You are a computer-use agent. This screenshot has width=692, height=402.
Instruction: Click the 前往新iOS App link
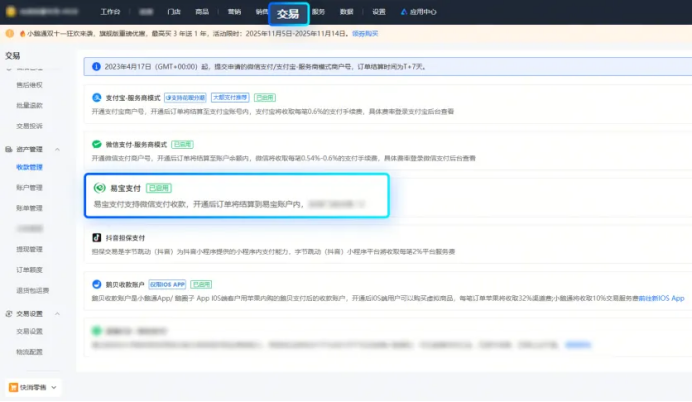pyautogui.click(x=662, y=298)
